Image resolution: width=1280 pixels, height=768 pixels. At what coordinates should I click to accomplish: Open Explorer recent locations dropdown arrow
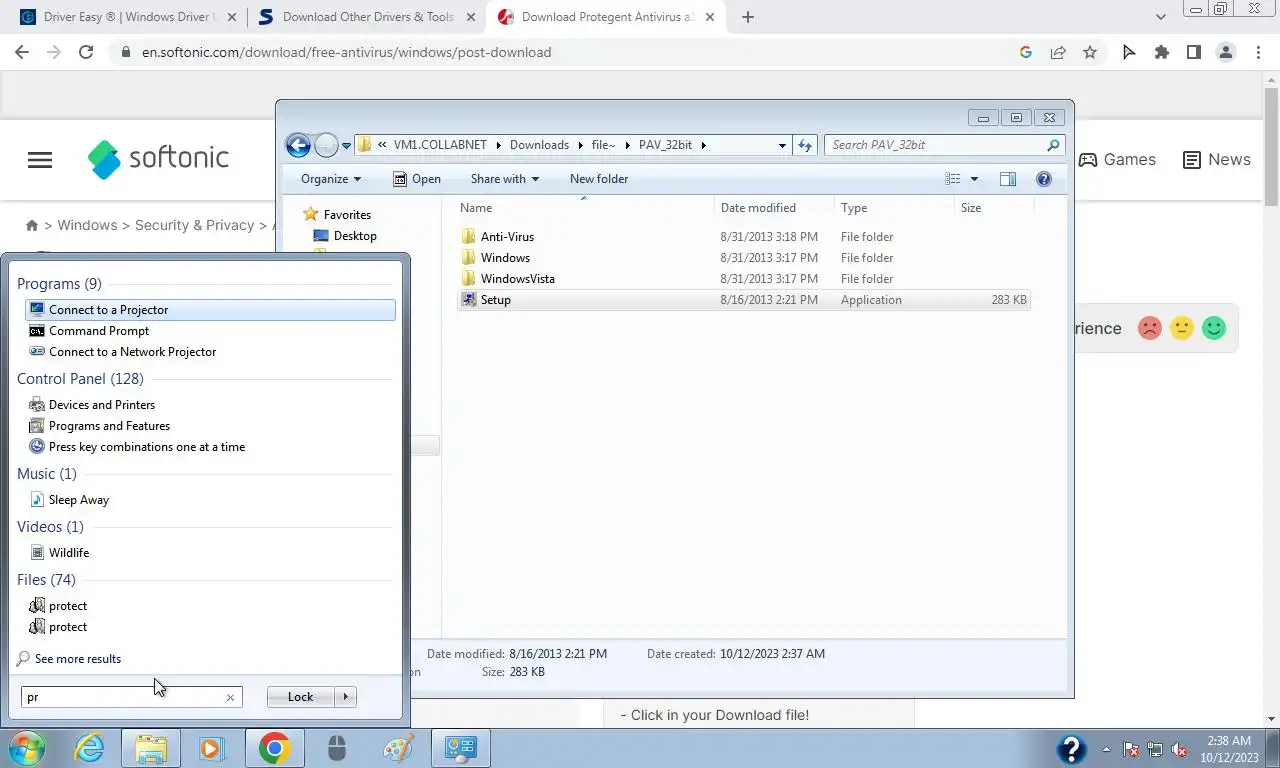pos(347,145)
